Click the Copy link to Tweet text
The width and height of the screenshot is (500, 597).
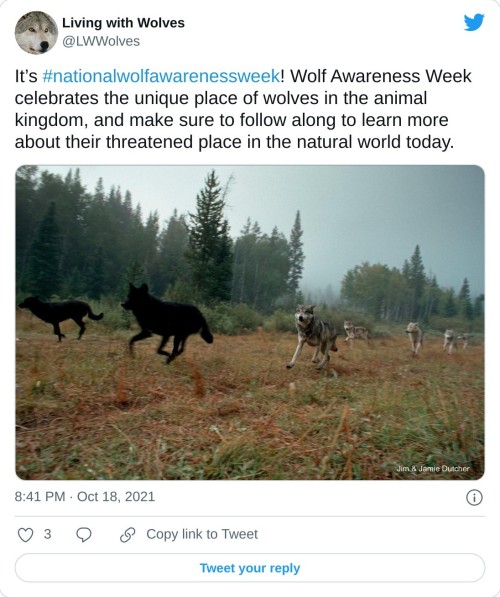pyautogui.click(x=202, y=534)
